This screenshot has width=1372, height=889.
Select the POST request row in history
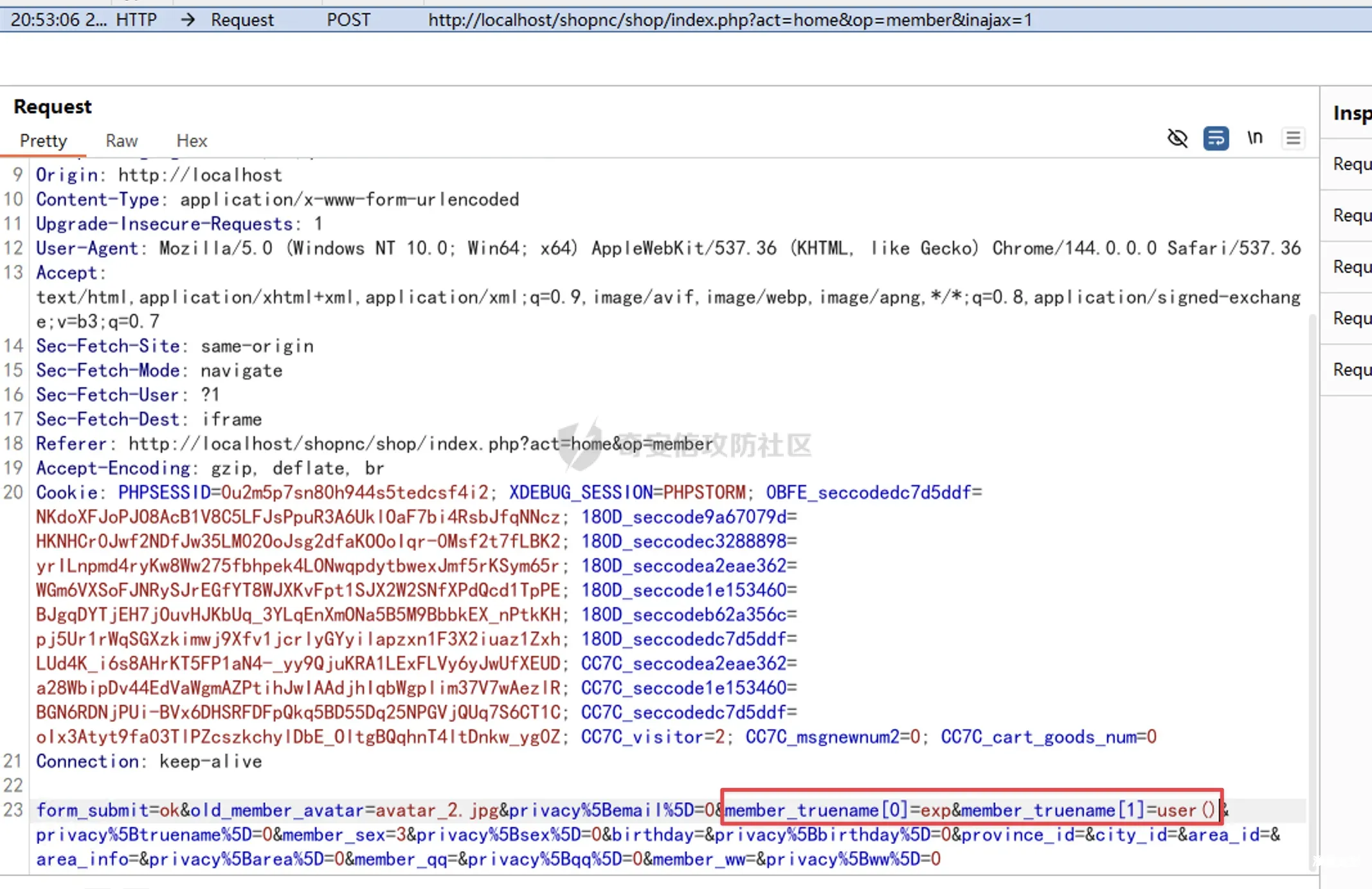tap(347, 20)
